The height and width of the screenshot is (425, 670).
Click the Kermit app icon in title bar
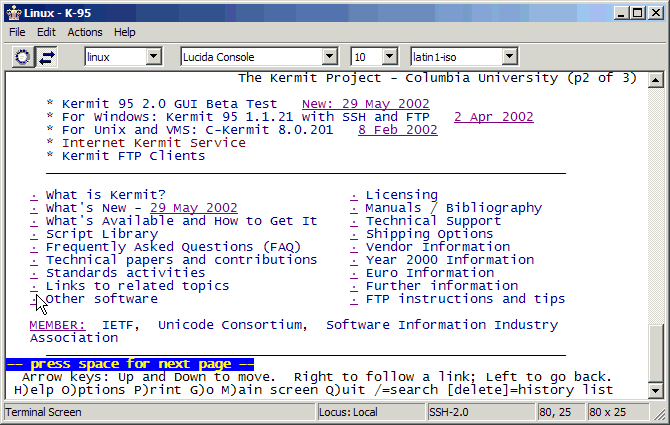coord(12,12)
